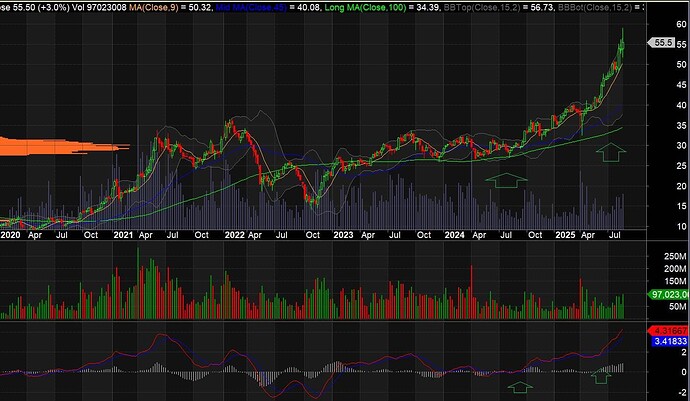Screen dimensions: 690x401
Task: Click the 35 price axis label
Action: pyautogui.click(x=682, y=126)
